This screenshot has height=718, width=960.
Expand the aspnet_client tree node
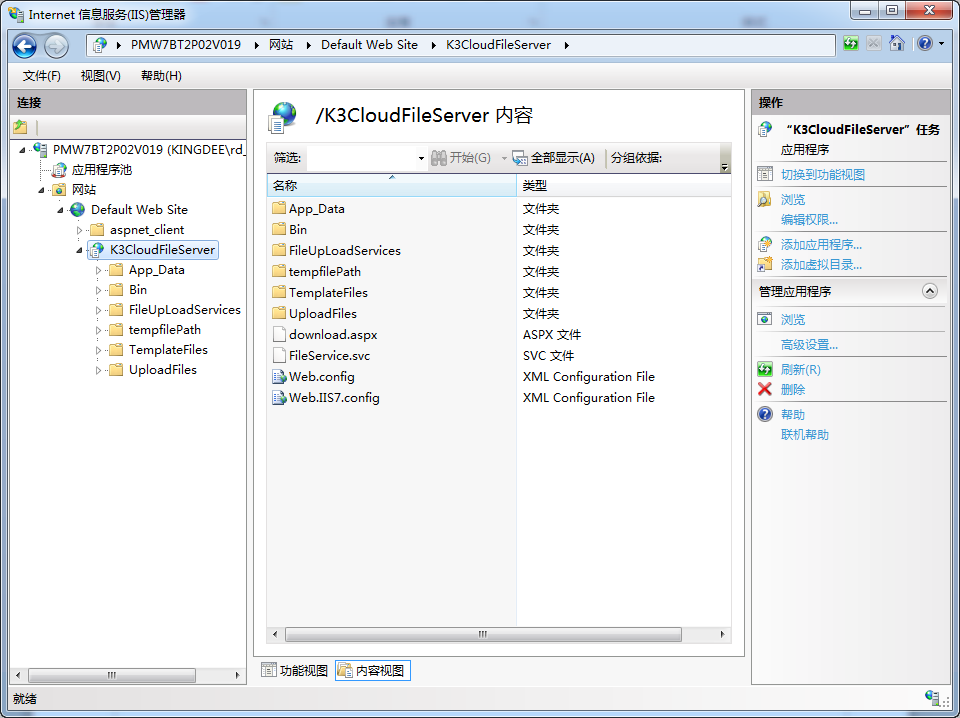79,230
